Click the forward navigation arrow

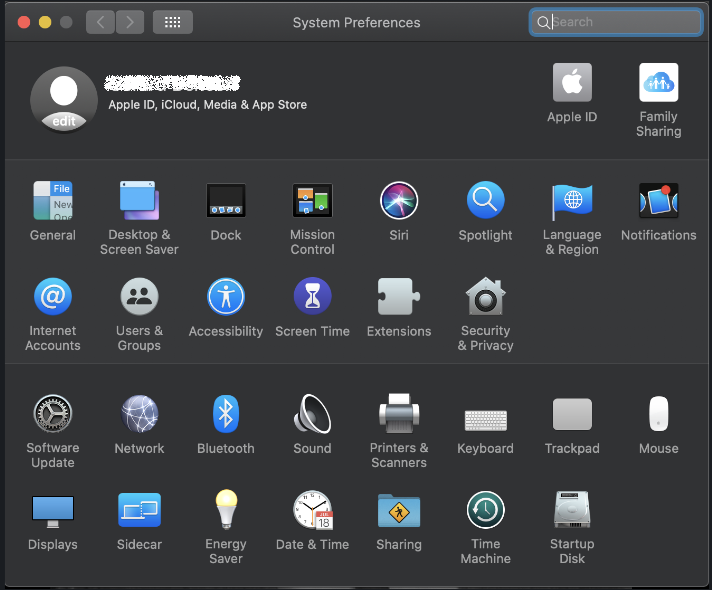point(130,22)
